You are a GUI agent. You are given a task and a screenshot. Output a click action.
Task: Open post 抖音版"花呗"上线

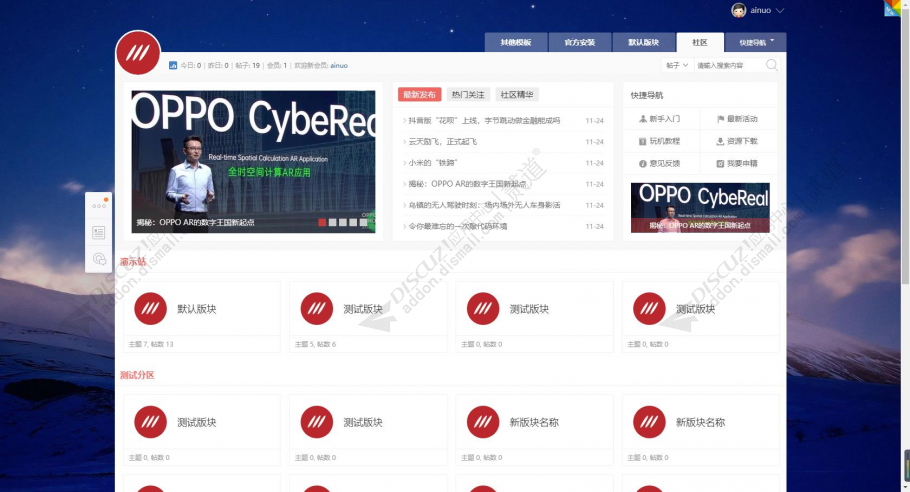point(485,121)
